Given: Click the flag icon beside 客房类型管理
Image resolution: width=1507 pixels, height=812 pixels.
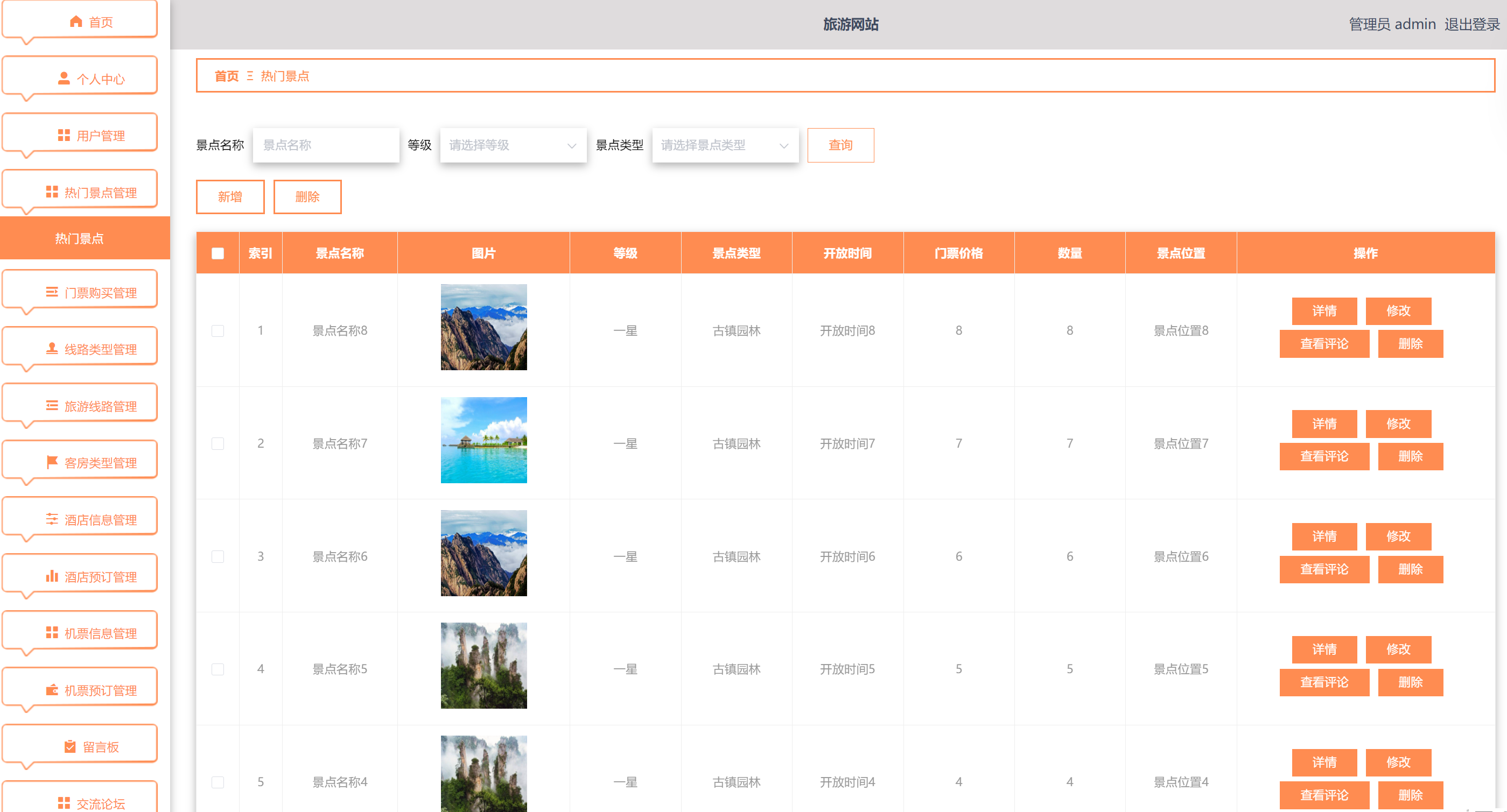Looking at the screenshot, I should [x=52, y=462].
